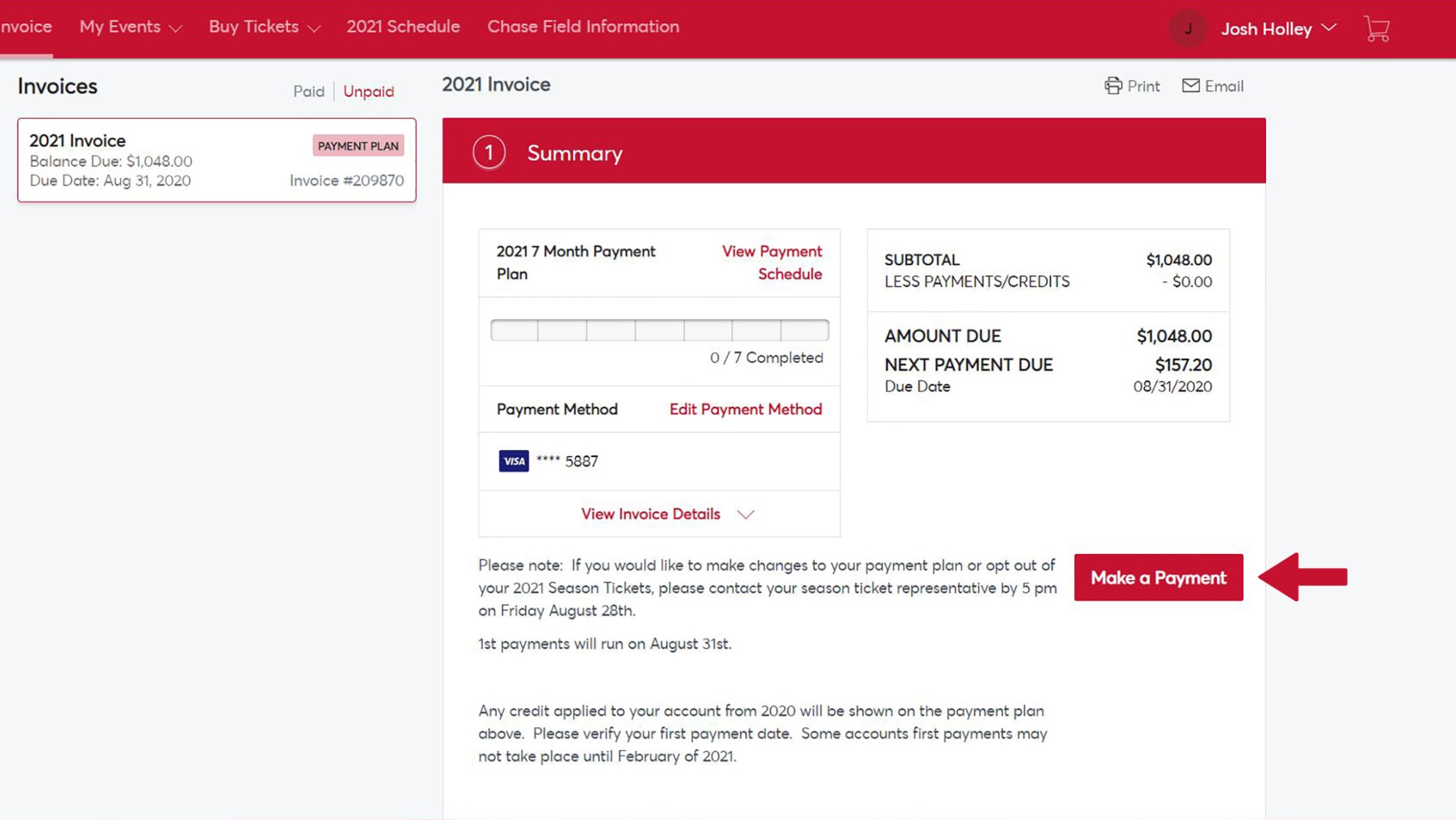Screen dimensions: 1456x820
Task: Open Chase Field Information page
Action: pyautogui.click(x=583, y=27)
